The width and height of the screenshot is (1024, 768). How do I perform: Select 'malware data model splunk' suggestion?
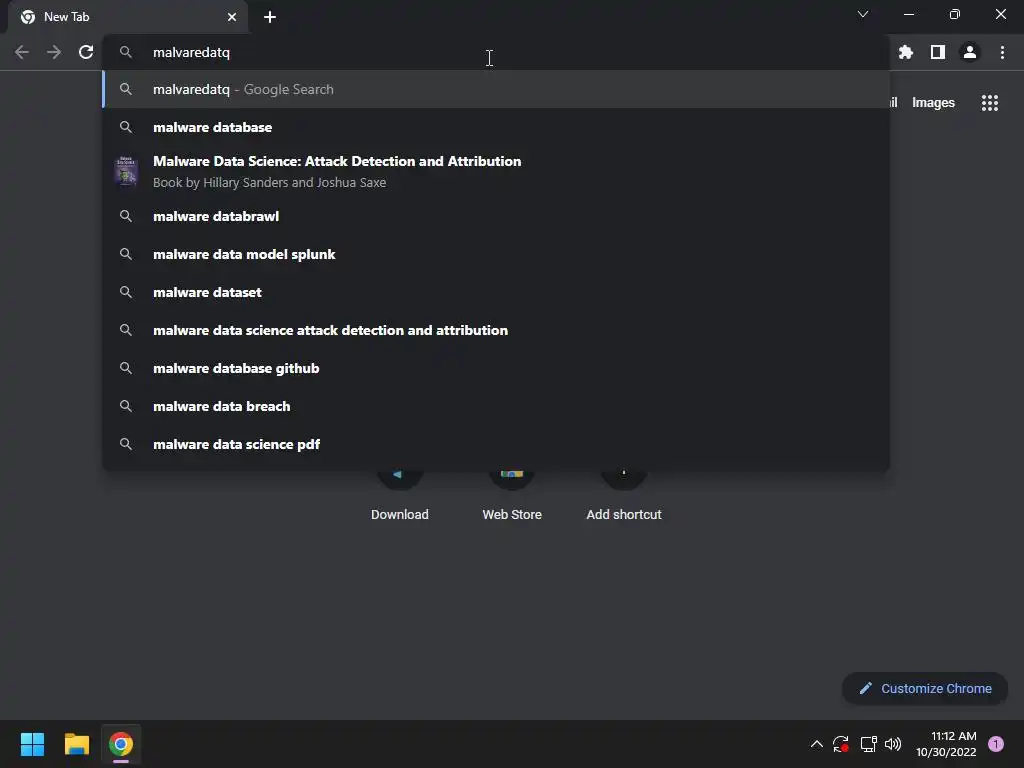(x=496, y=254)
